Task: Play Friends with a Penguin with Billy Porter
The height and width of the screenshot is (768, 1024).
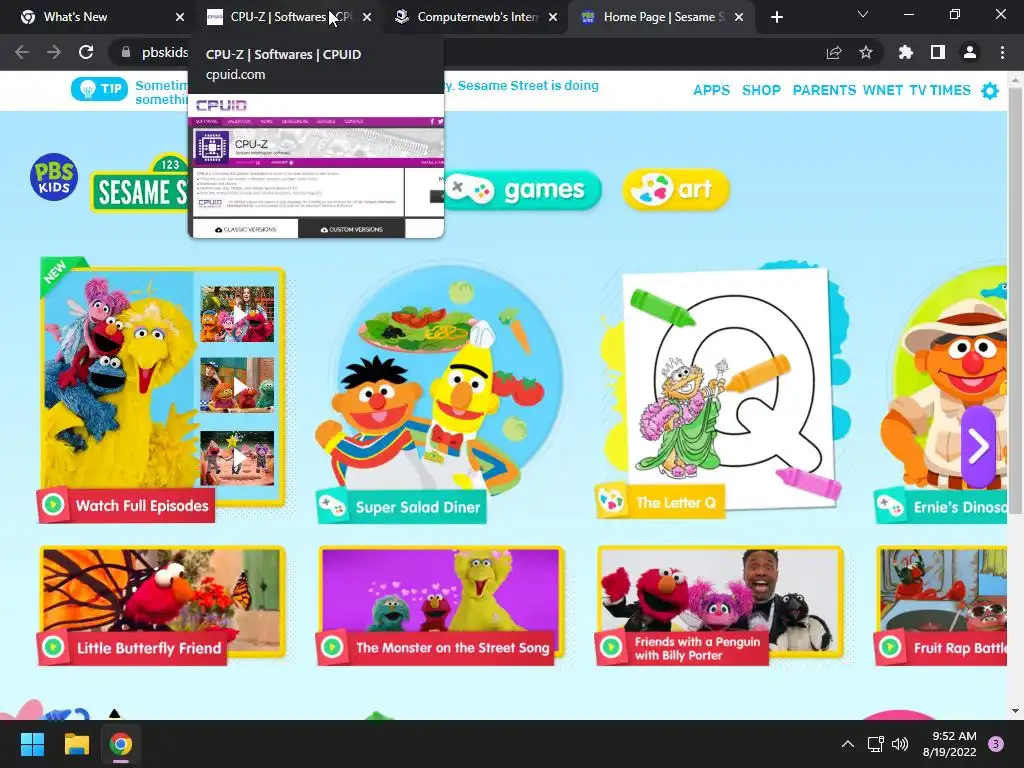Action: click(720, 606)
